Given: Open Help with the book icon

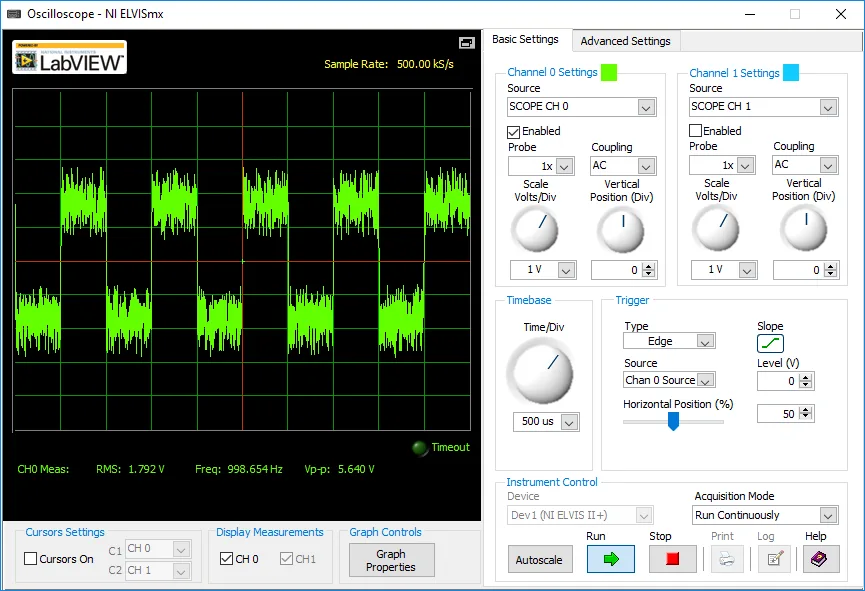Looking at the screenshot, I should pyautogui.click(x=821, y=559).
